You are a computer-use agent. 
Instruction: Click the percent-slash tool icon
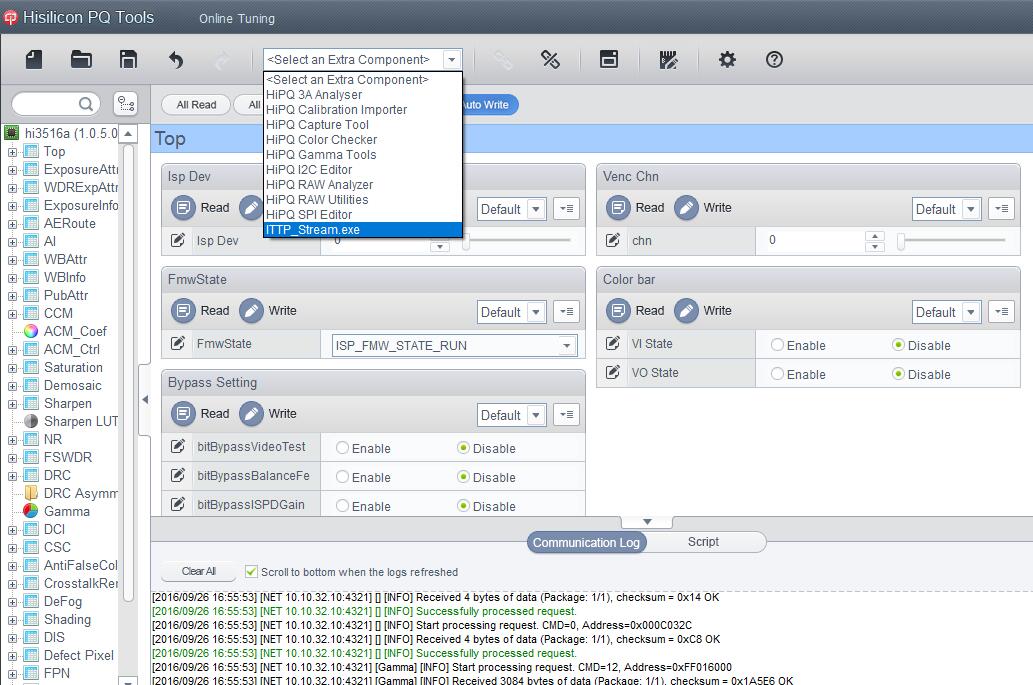[x=550, y=60]
